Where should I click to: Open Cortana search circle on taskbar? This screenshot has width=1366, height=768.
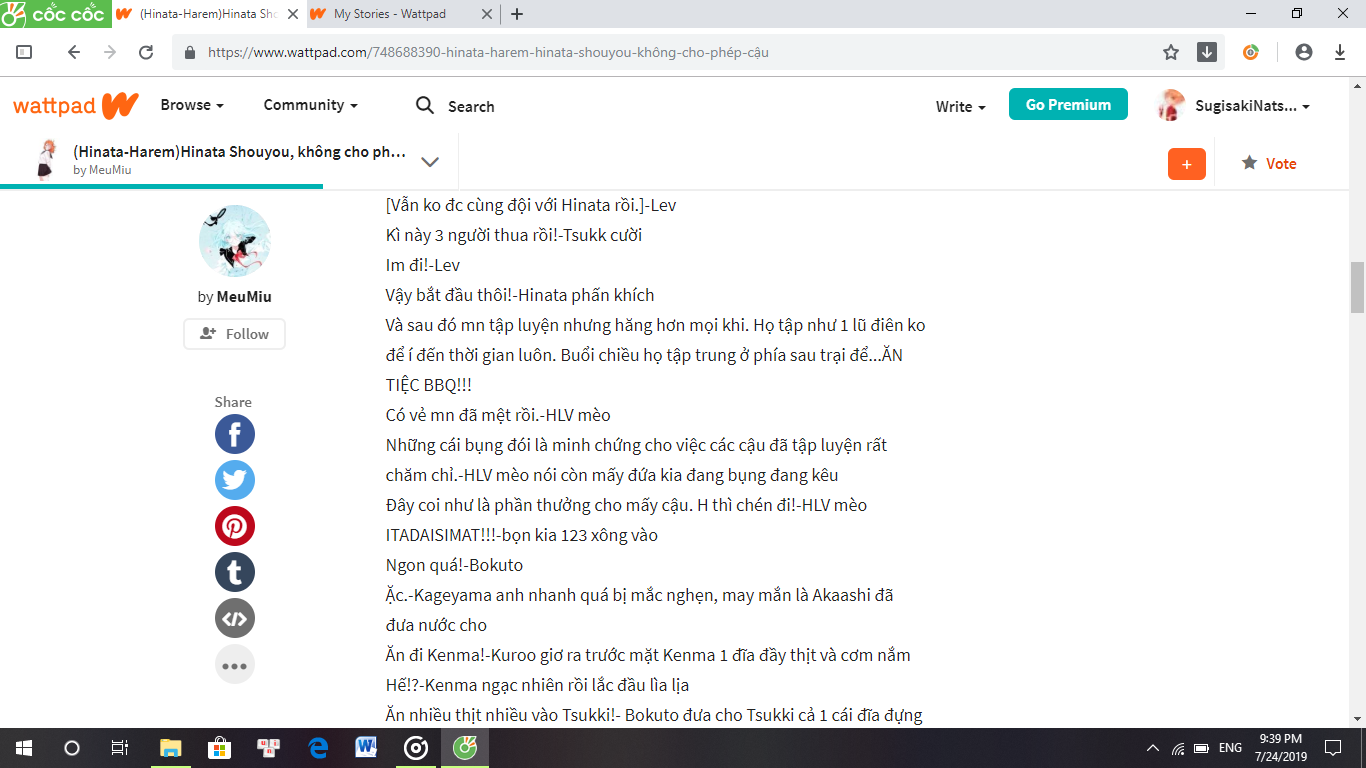[x=72, y=748]
